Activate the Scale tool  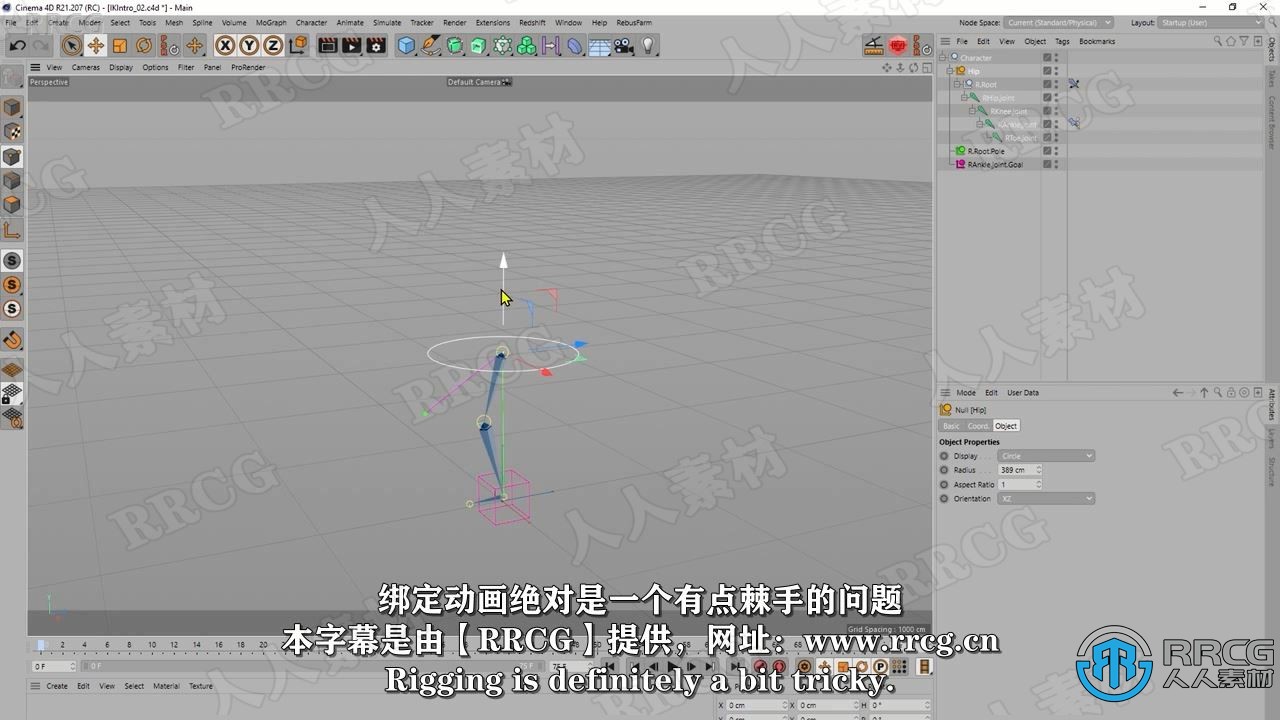coord(120,45)
